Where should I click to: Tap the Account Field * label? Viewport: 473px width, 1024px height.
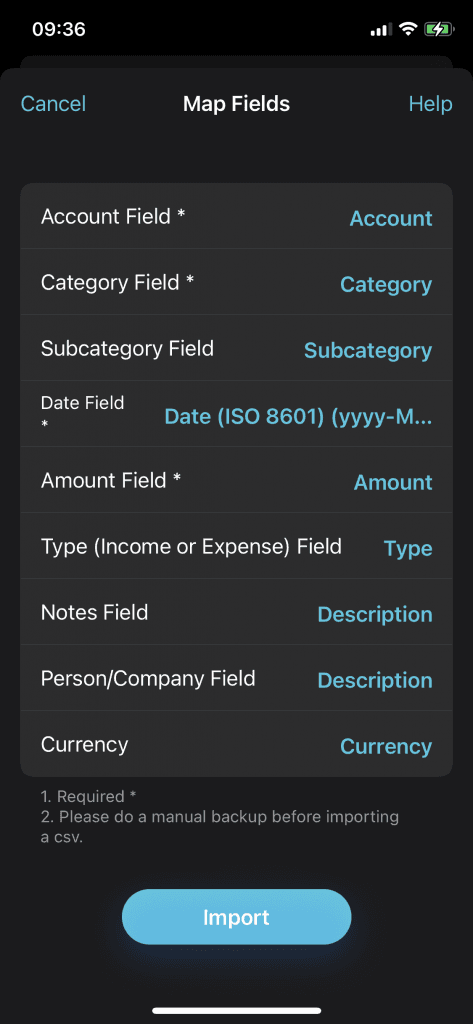(x=113, y=216)
